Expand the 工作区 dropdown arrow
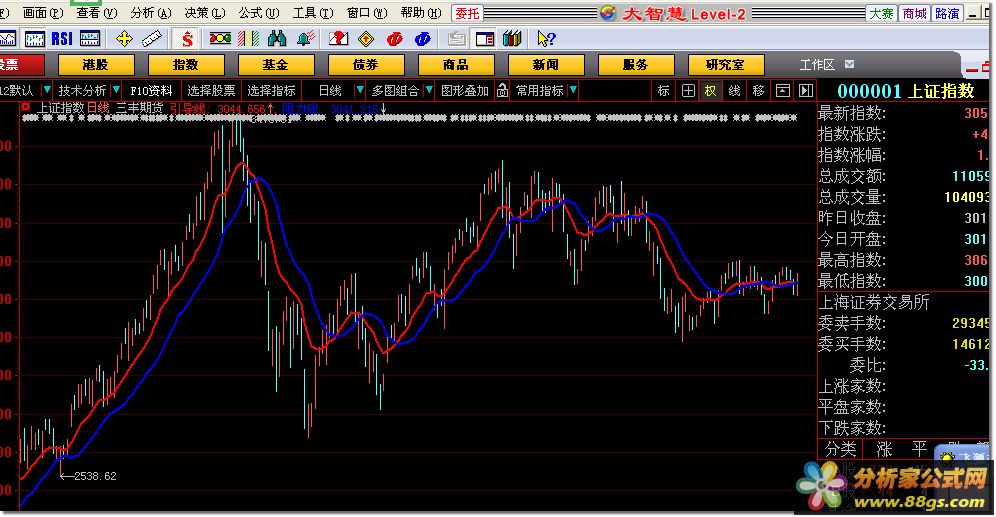 click(x=850, y=64)
